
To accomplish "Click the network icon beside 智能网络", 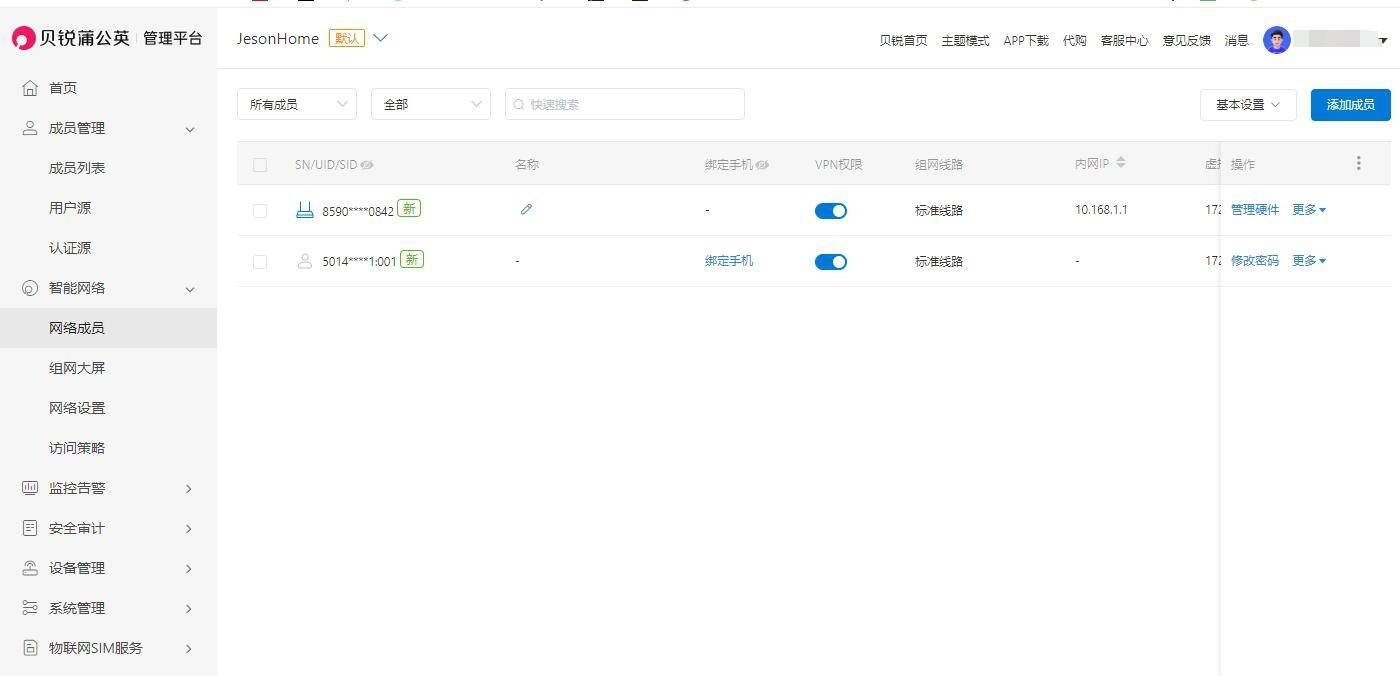I will coord(30,288).
